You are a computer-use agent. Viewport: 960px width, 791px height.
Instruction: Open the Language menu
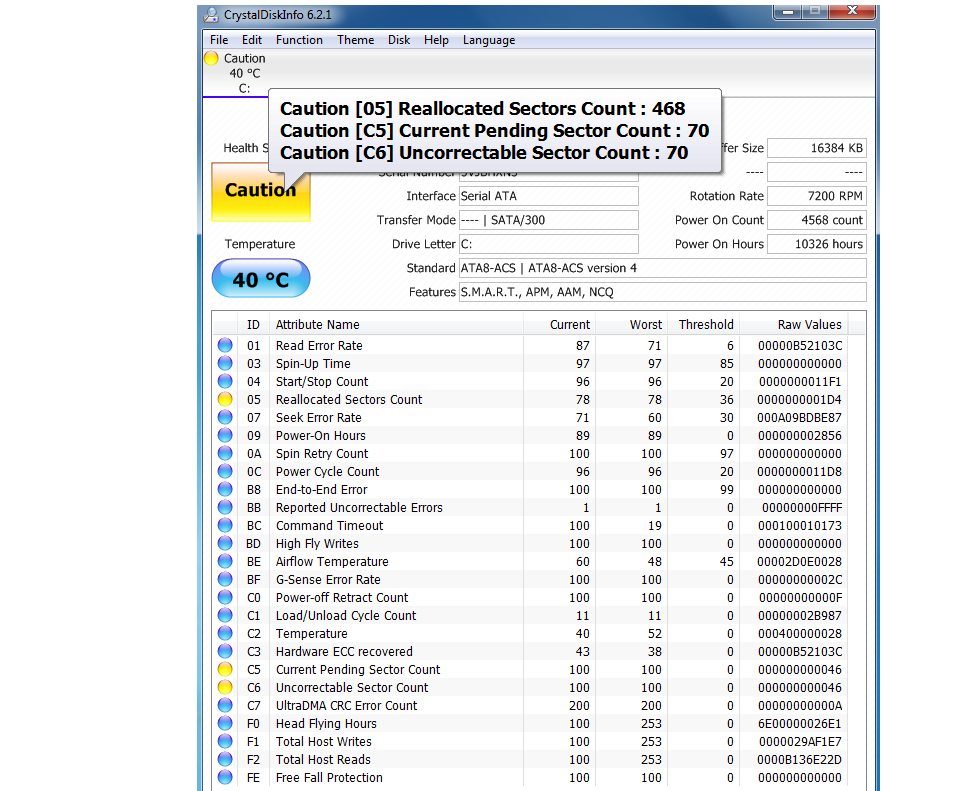tap(489, 40)
